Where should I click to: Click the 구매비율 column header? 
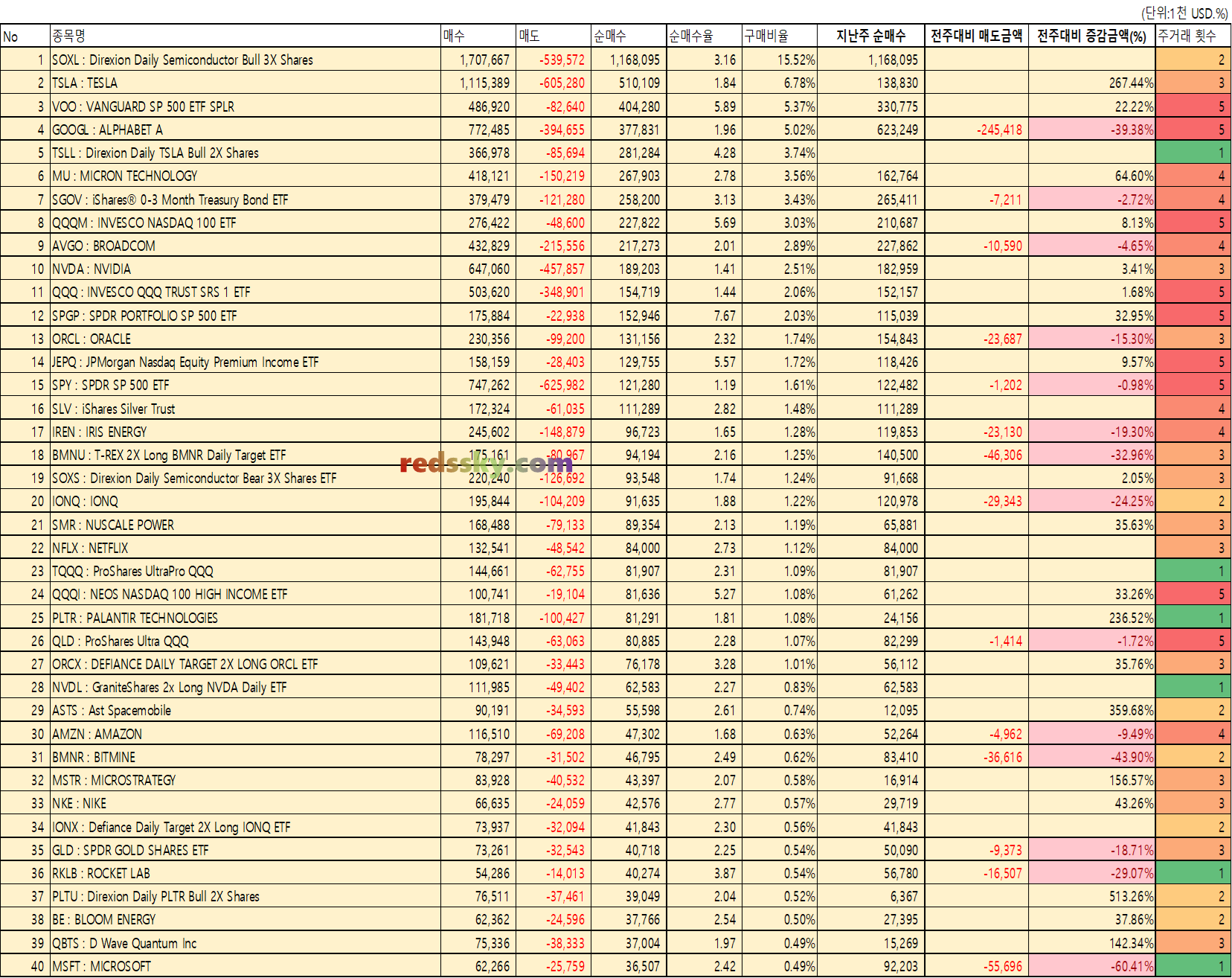780,36
